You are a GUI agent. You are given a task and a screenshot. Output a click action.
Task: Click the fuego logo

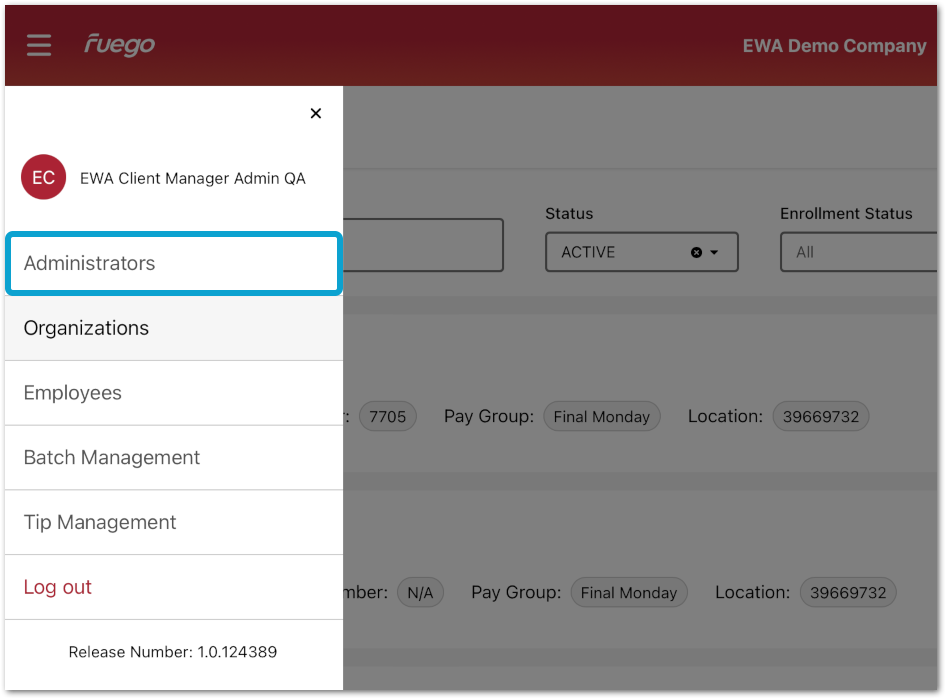coord(119,45)
